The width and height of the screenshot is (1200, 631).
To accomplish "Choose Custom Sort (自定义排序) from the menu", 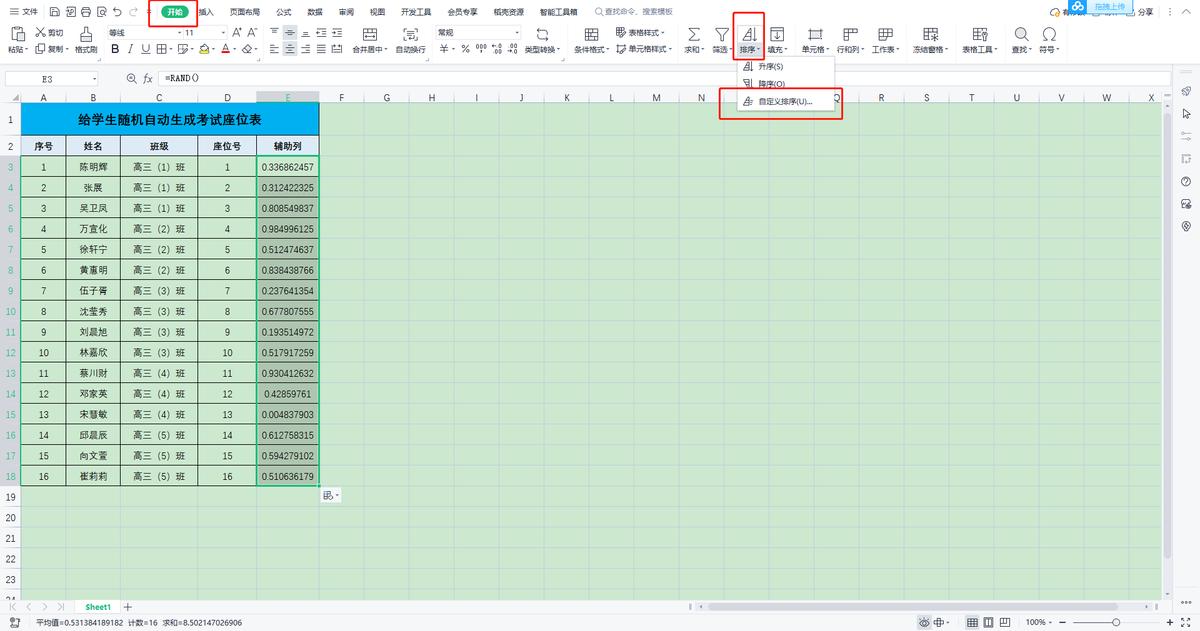I will pos(785,102).
